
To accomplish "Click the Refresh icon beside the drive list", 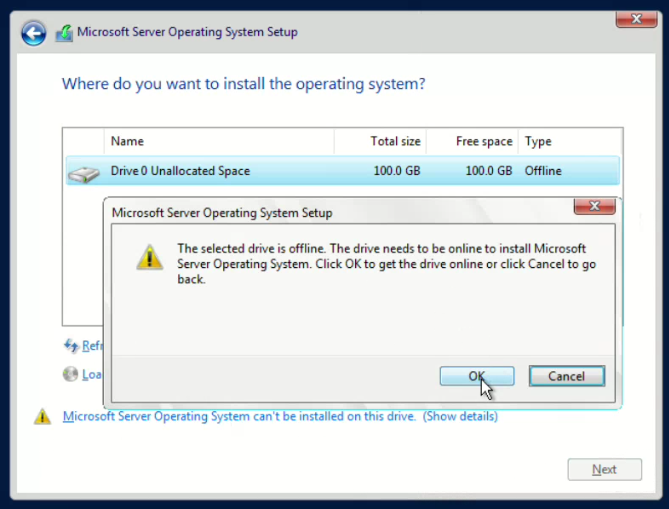I will (x=71, y=345).
